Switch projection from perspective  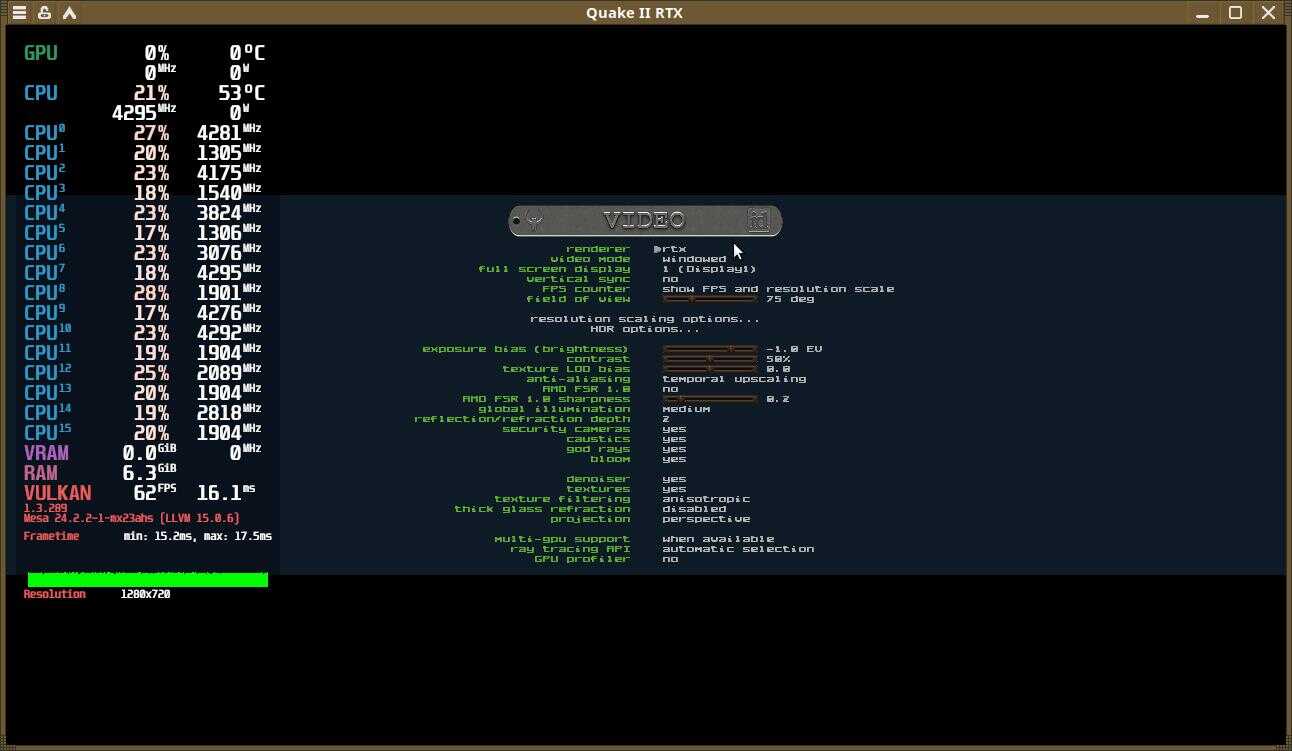706,519
